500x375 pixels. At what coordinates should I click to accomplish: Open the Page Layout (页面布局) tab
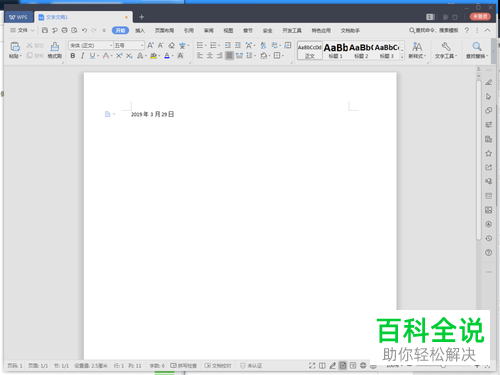pyautogui.click(x=164, y=30)
